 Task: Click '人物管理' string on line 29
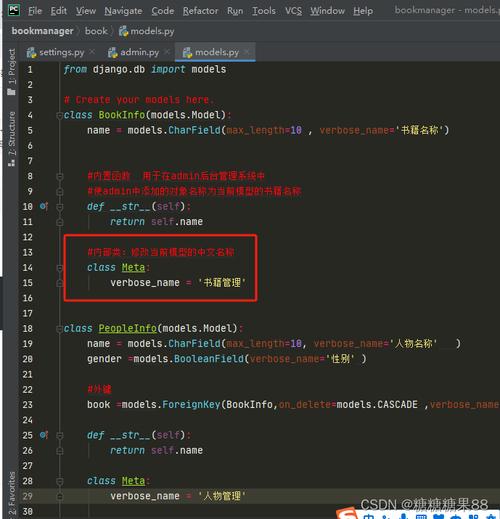click(222, 496)
